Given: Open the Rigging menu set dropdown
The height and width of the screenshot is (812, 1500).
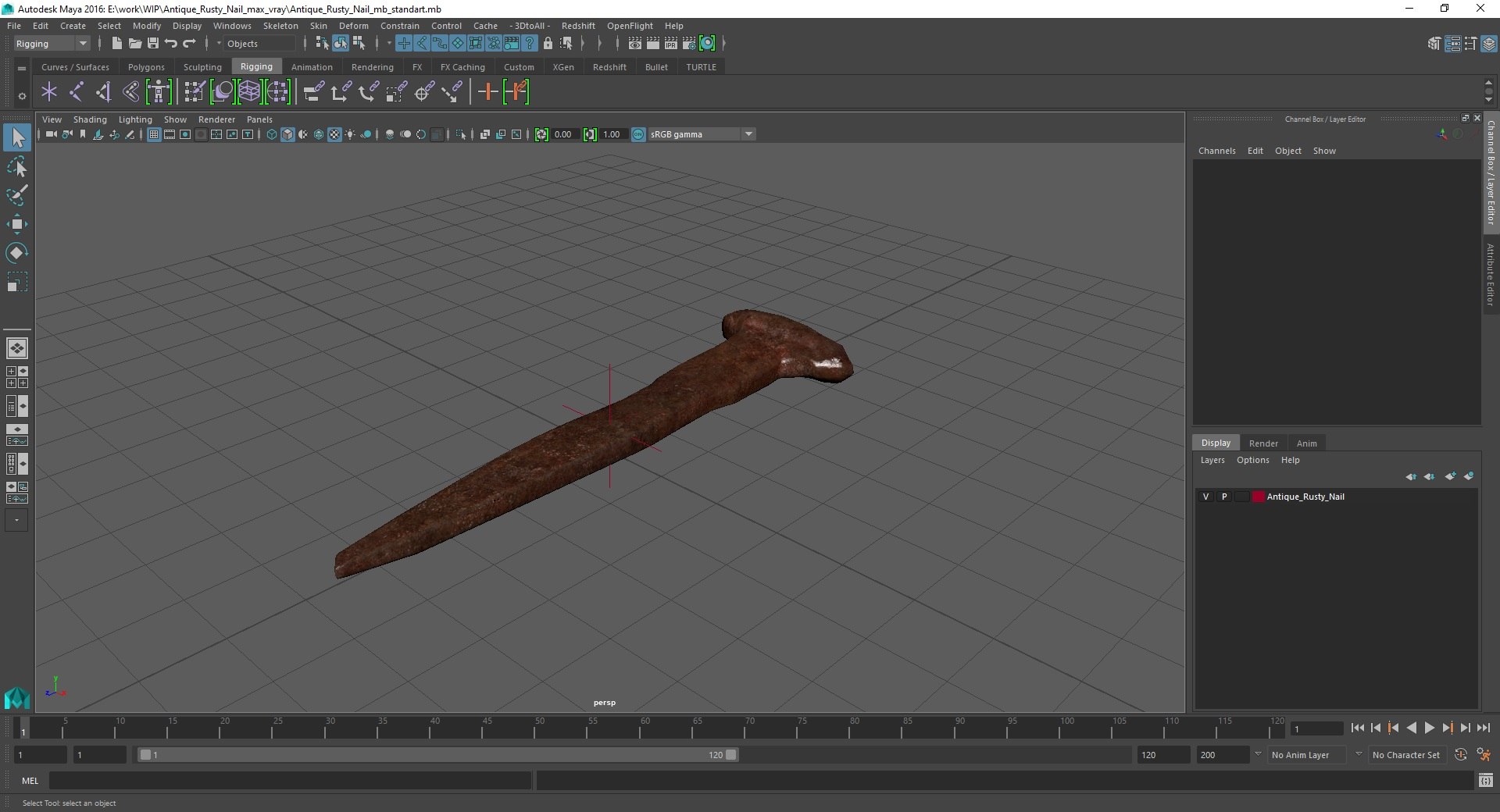Looking at the screenshot, I should point(52,44).
